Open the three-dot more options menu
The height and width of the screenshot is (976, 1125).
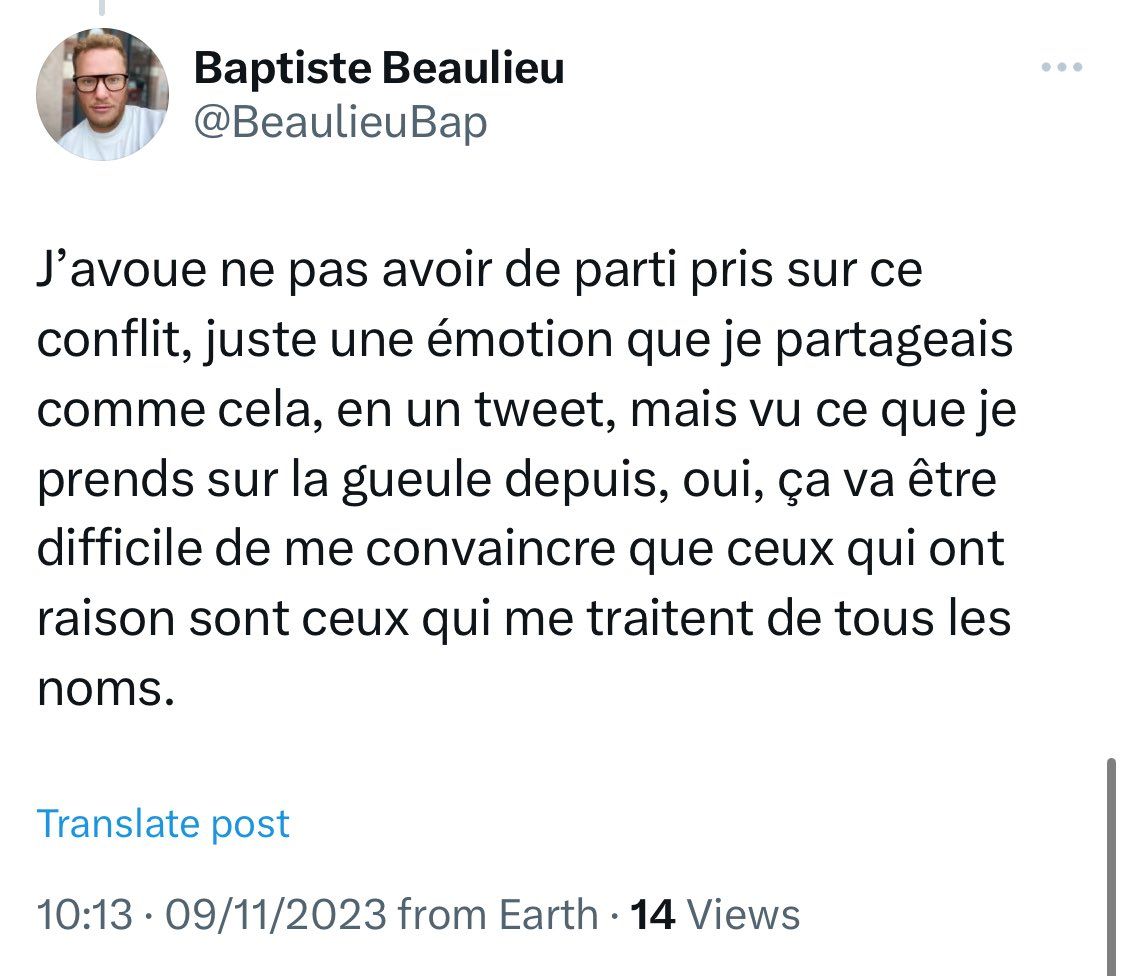1061,68
